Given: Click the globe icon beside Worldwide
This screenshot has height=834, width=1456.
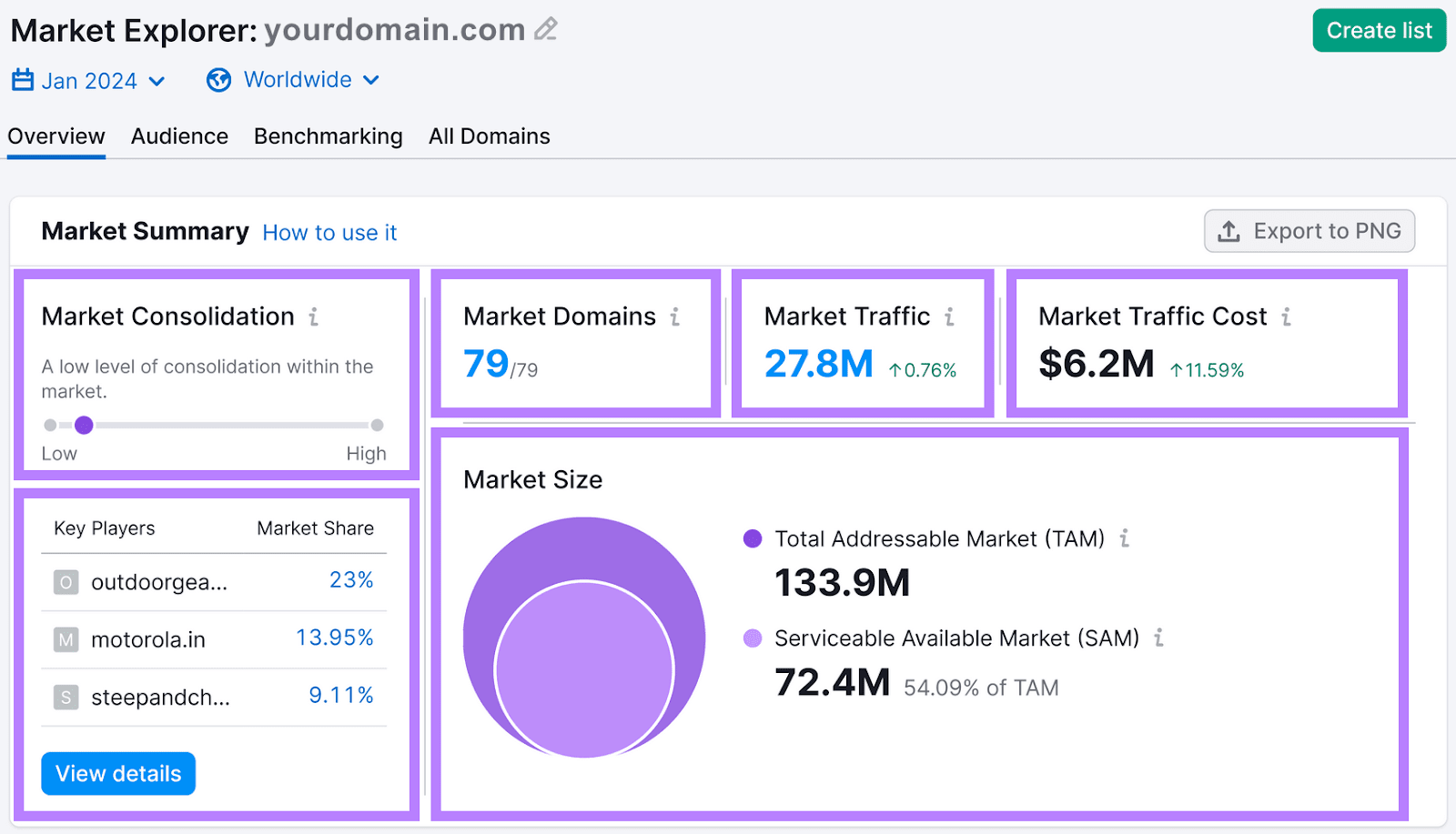Looking at the screenshot, I should click(218, 80).
